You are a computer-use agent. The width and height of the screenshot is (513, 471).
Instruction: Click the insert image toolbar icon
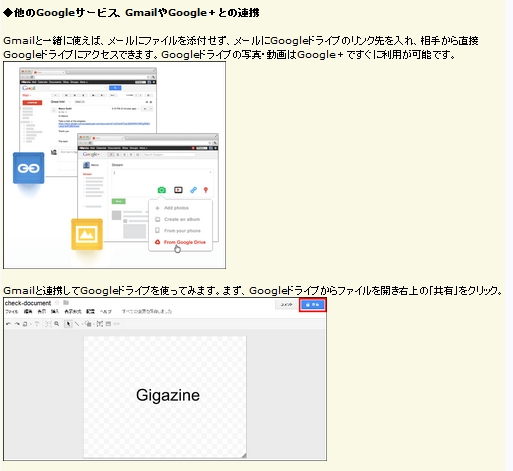pos(108,324)
